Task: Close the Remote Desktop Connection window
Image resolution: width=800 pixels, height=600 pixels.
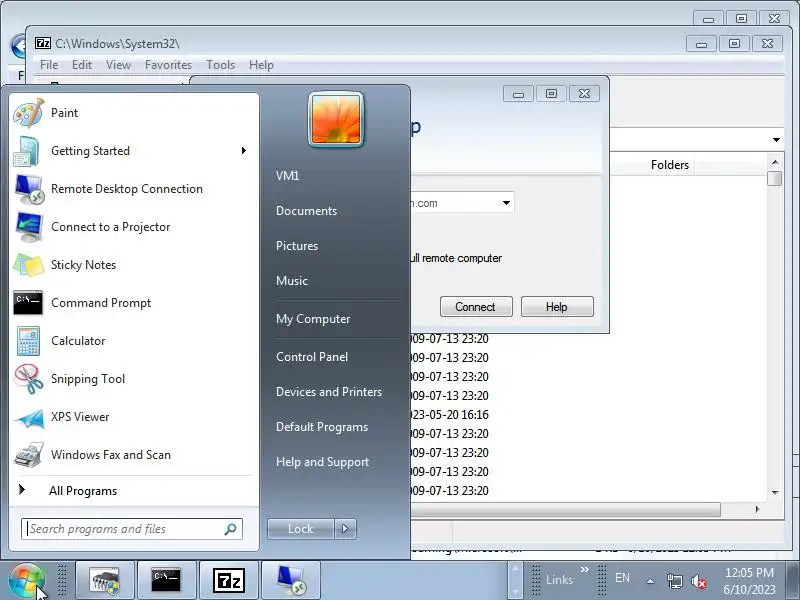Action: pos(584,94)
